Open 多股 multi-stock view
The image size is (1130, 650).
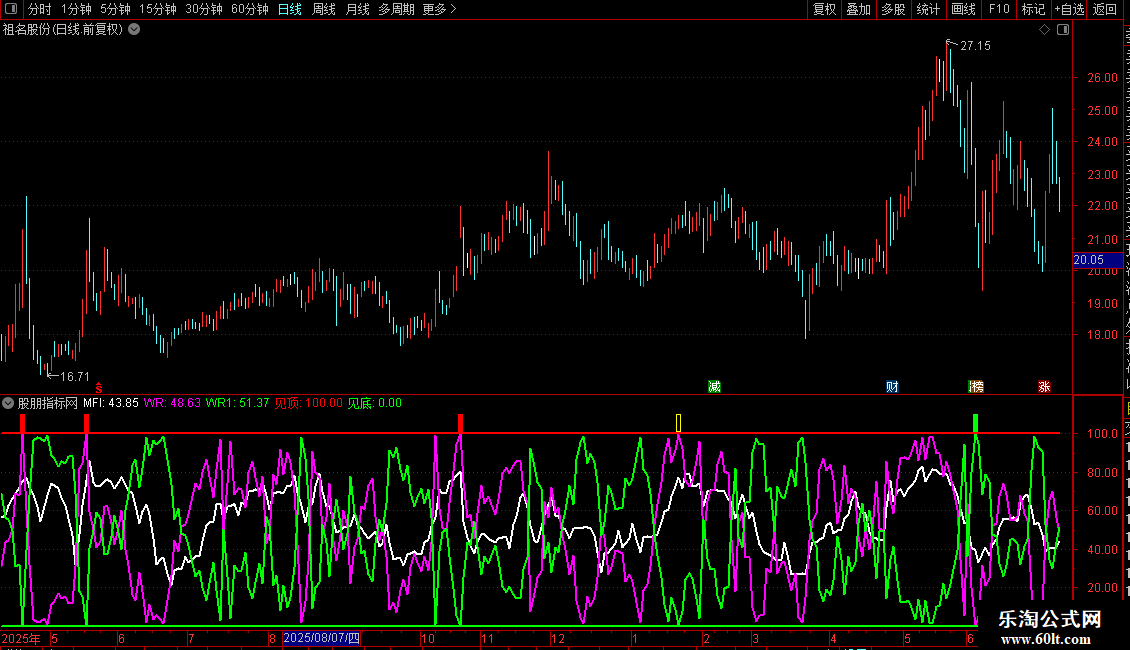pyautogui.click(x=893, y=9)
